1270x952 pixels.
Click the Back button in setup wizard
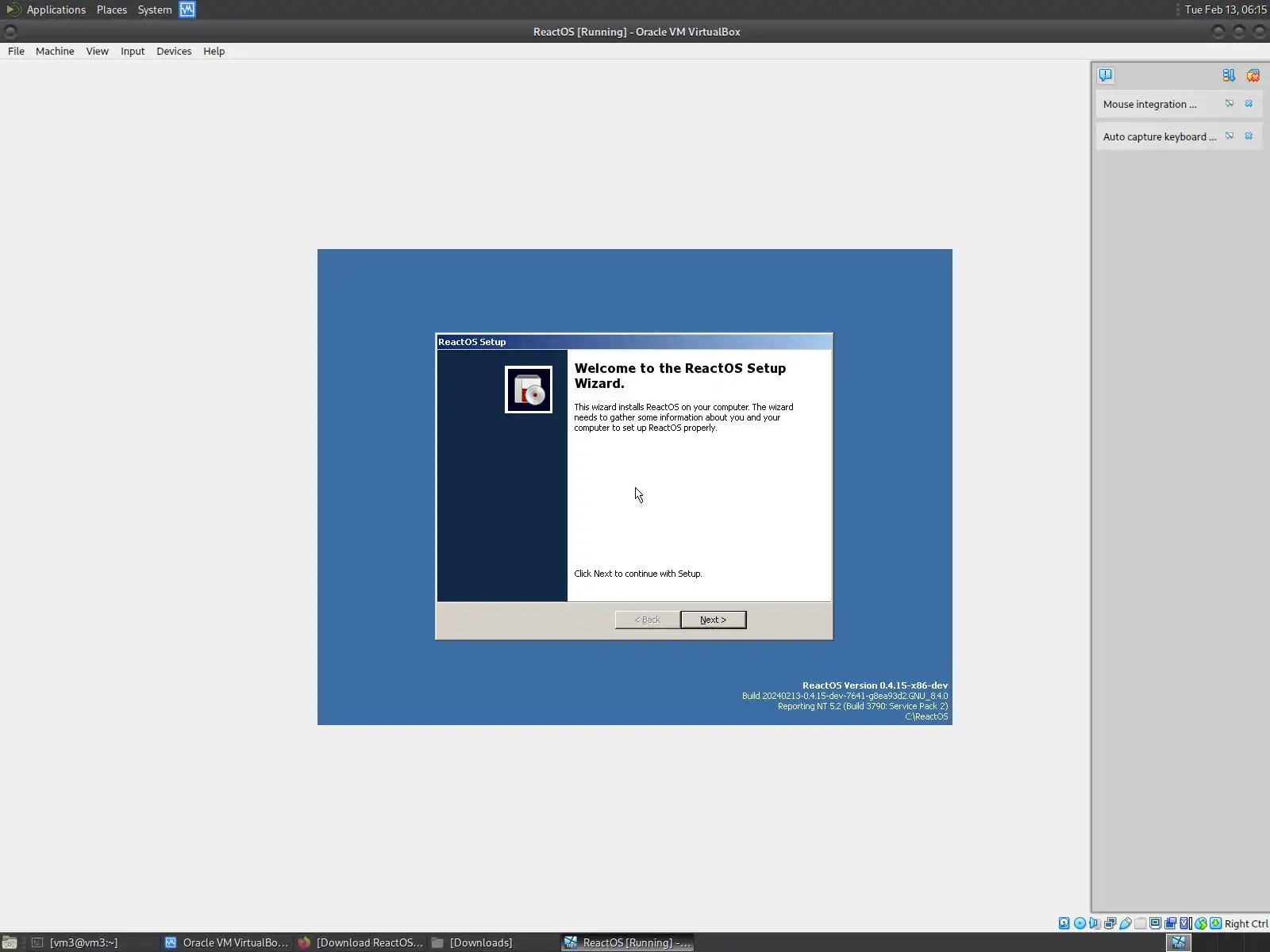(x=648, y=620)
